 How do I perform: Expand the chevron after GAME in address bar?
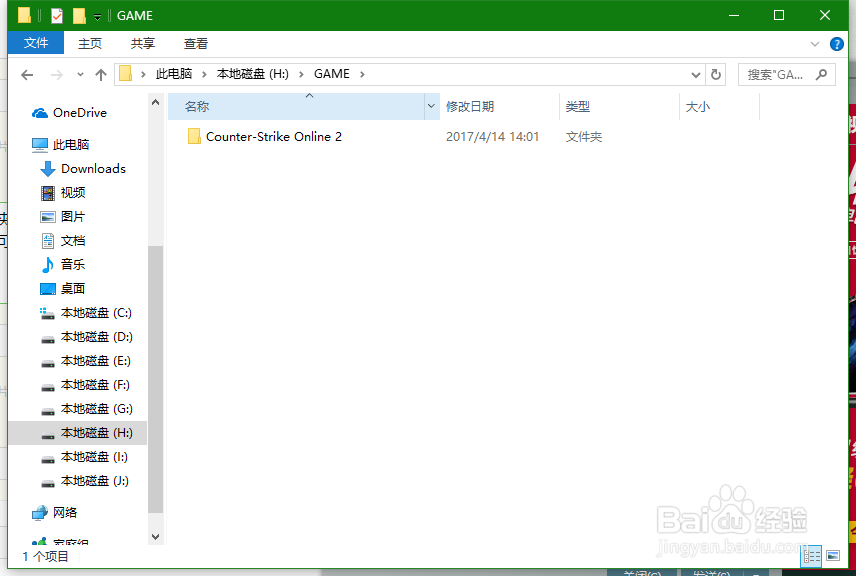(x=362, y=74)
